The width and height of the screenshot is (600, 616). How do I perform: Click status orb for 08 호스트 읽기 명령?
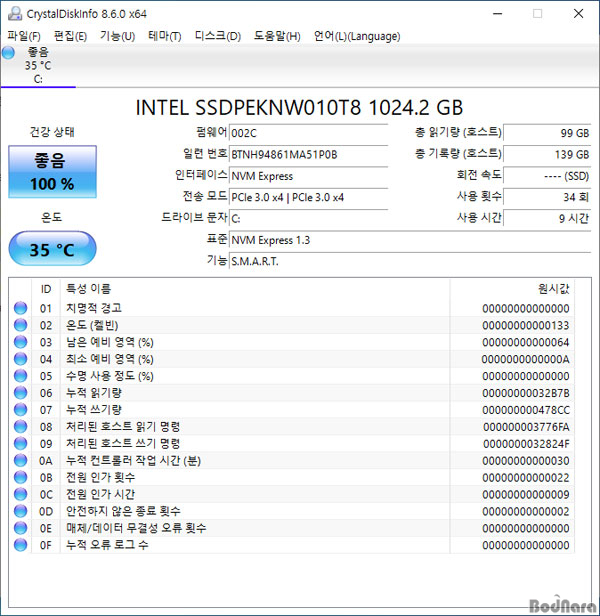point(20,426)
